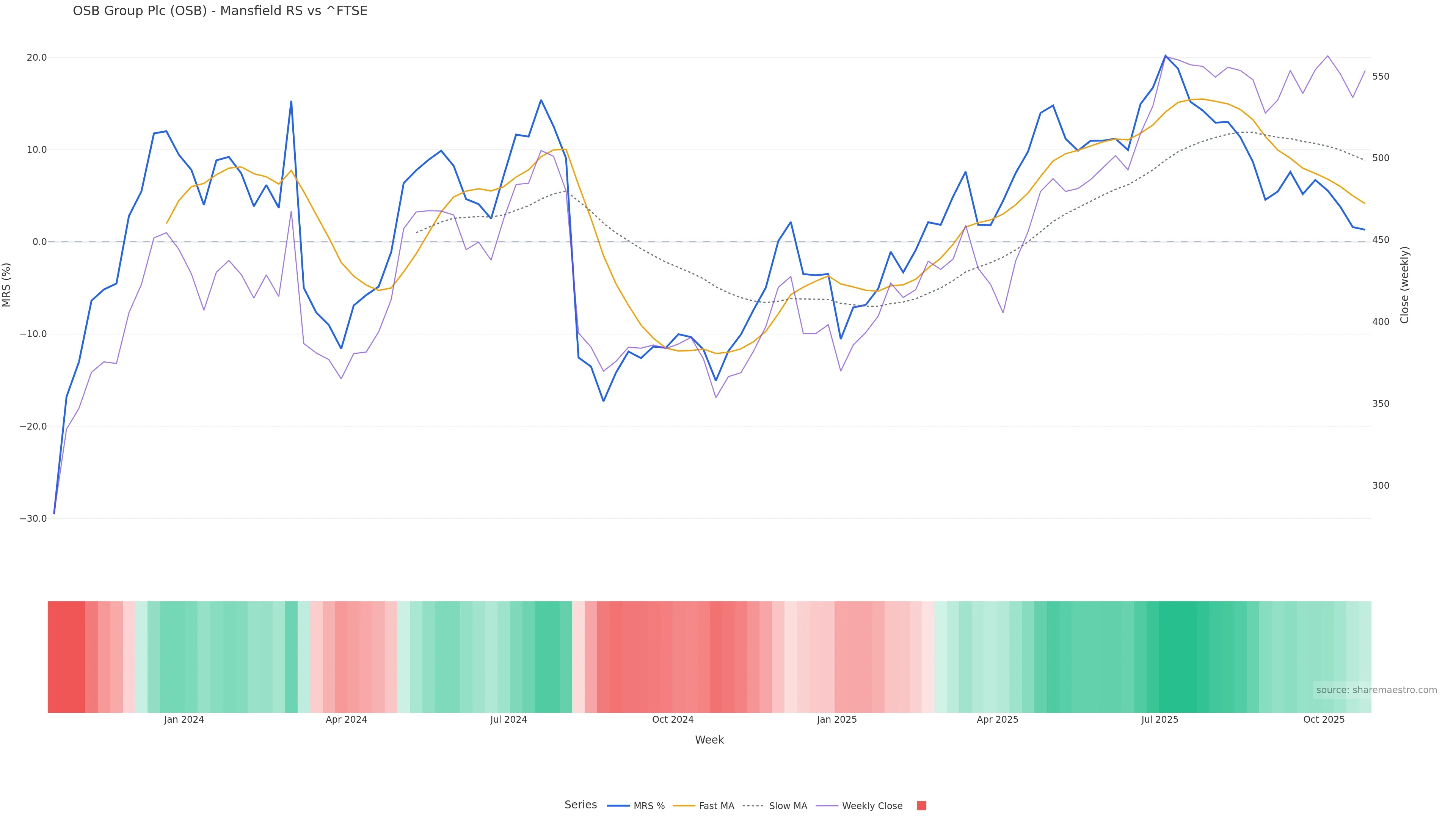1456x819 pixels.
Task: Click the red square legend swatch
Action: pyautogui.click(x=921, y=805)
